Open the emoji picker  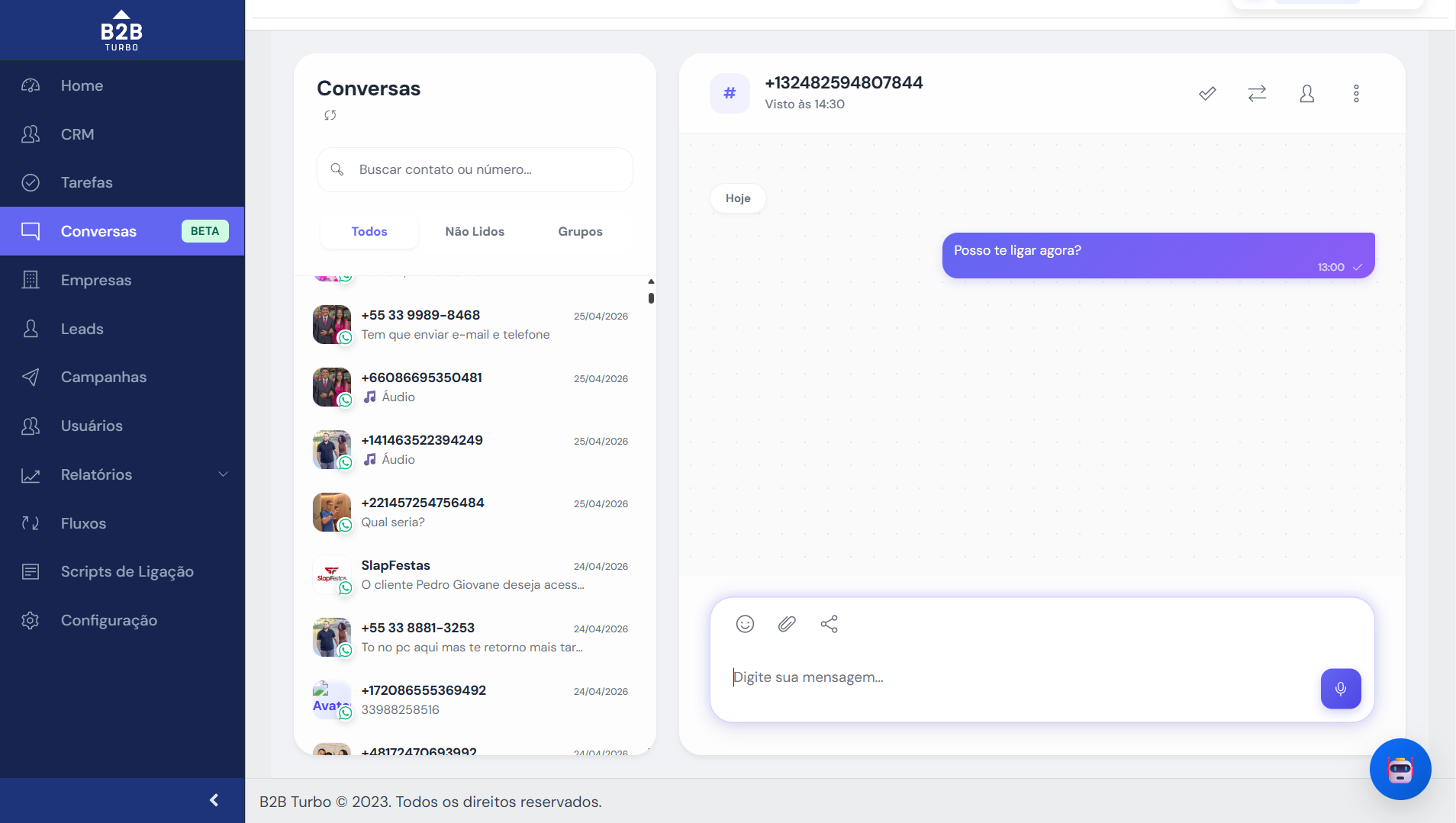(x=745, y=624)
